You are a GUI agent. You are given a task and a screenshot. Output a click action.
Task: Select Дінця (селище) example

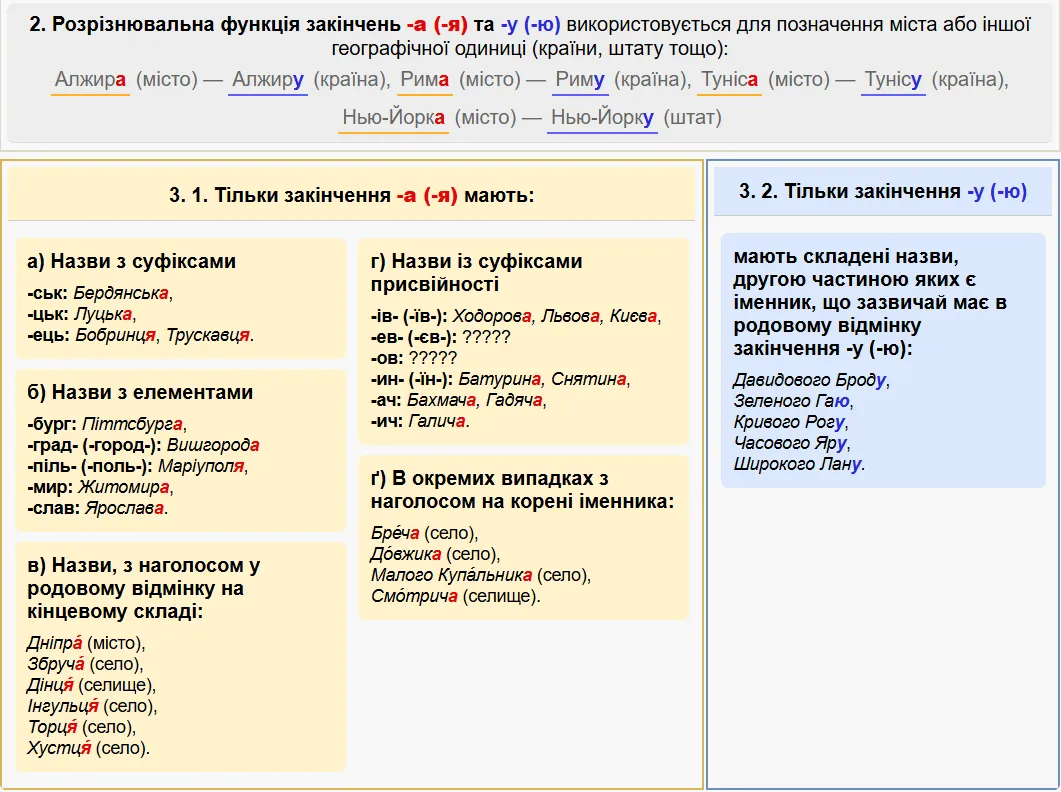(x=91, y=685)
